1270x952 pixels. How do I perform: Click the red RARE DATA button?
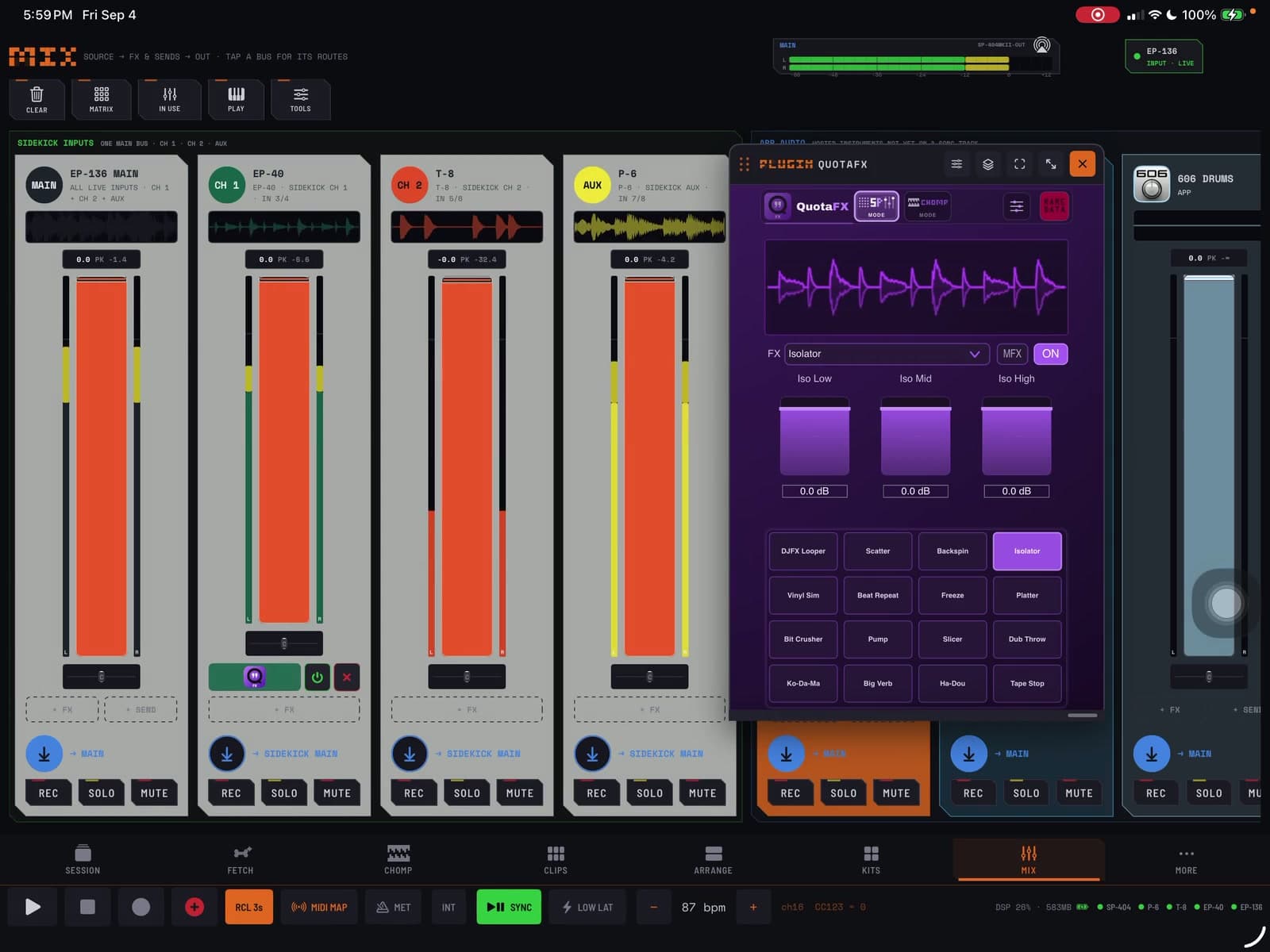[1054, 206]
